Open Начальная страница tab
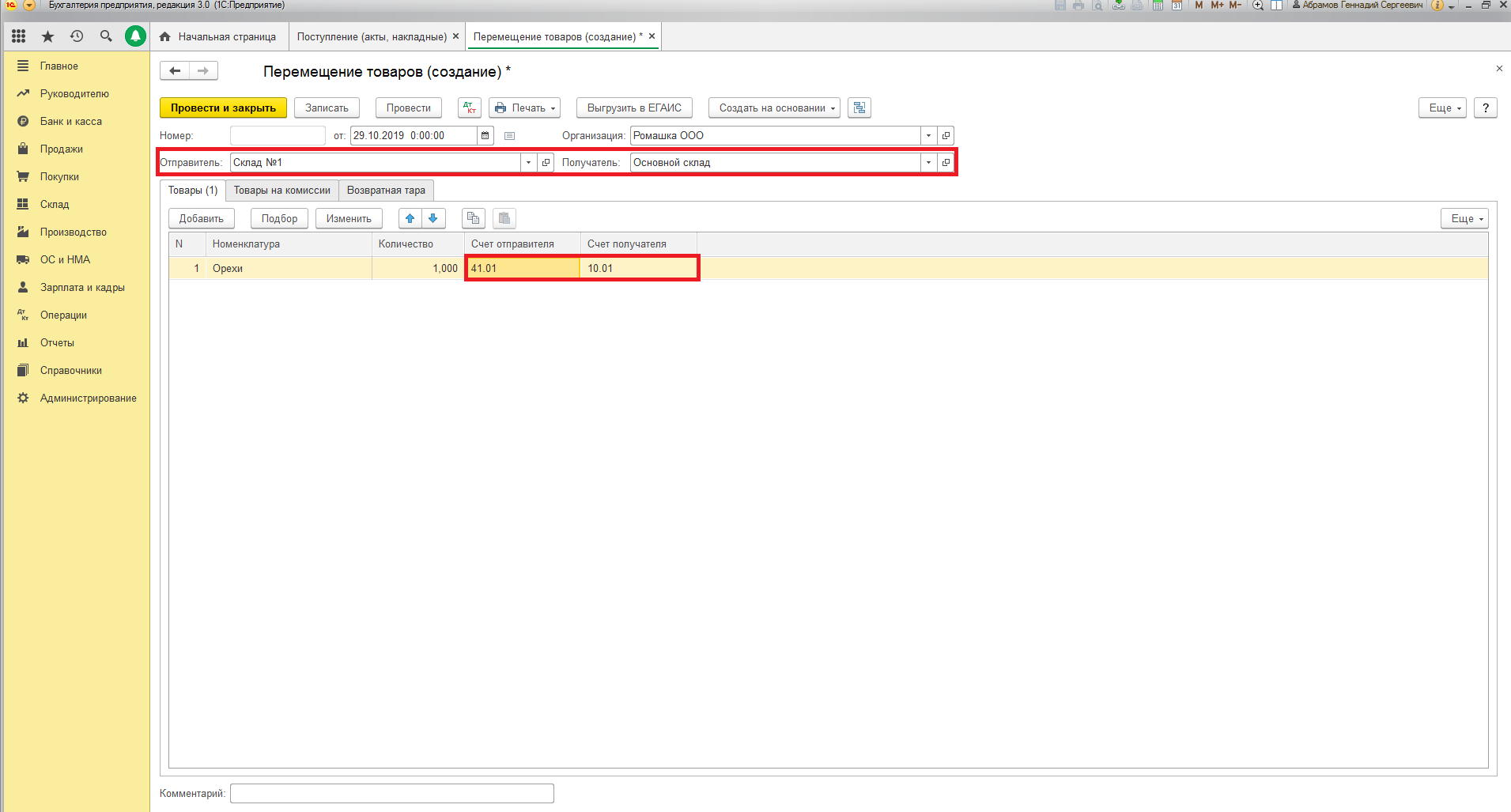The width and height of the screenshot is (1511, 812). [218, 37]
